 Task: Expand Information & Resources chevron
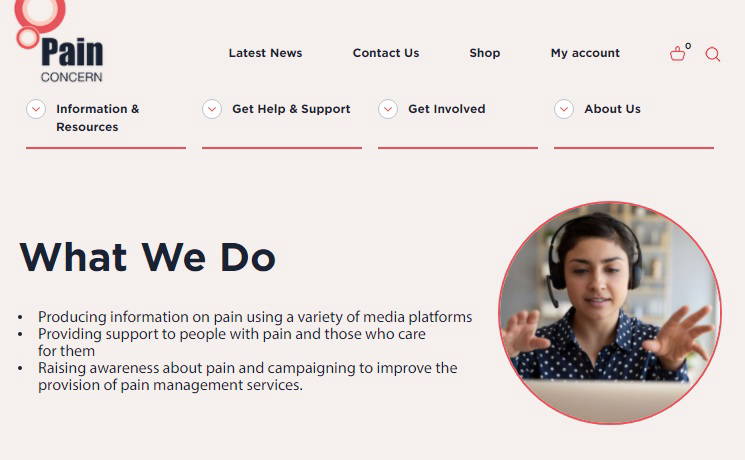pyautogui.click(x=36, y=109)
